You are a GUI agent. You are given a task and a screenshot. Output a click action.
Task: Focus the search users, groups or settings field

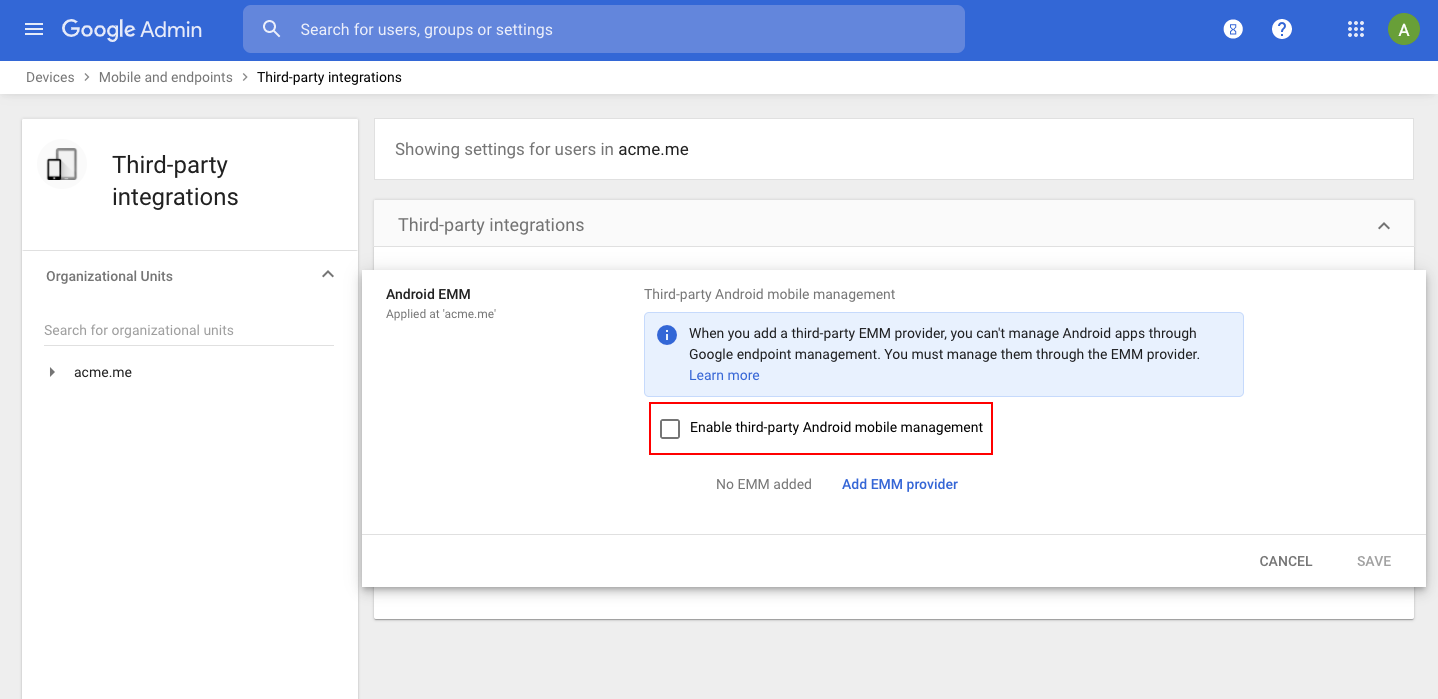pyautogui.click(x=604, y=29)
